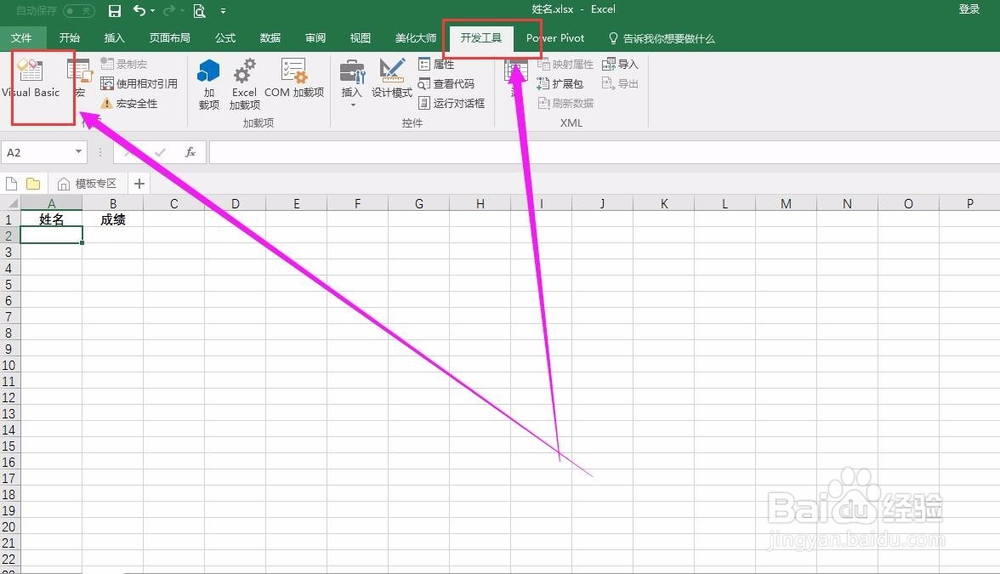Open the Template Zone (模板专区) tab
This screenshot has height=574, width=1000.
87,184
